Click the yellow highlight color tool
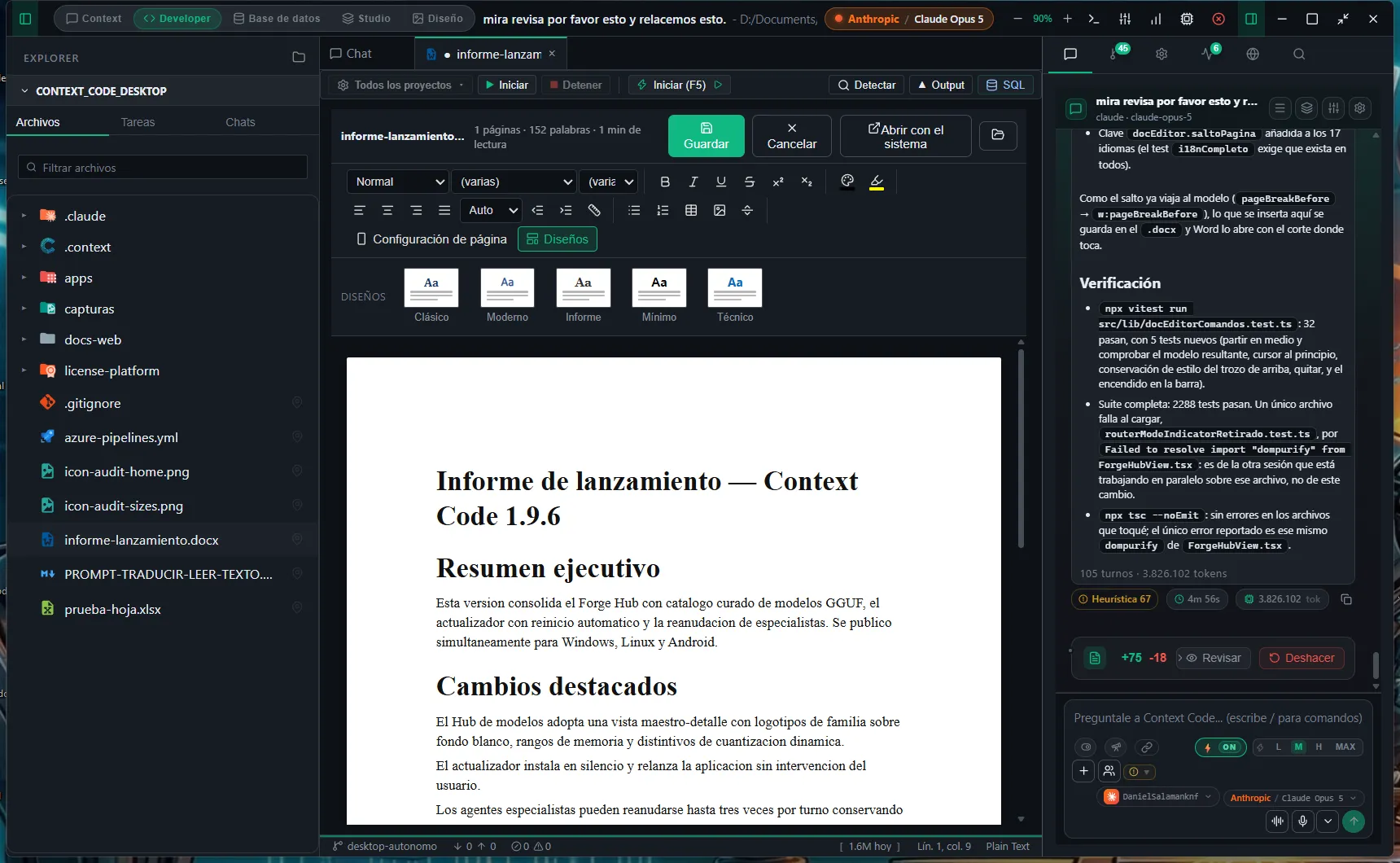The image size is (1400, 863). pos(877,182)
